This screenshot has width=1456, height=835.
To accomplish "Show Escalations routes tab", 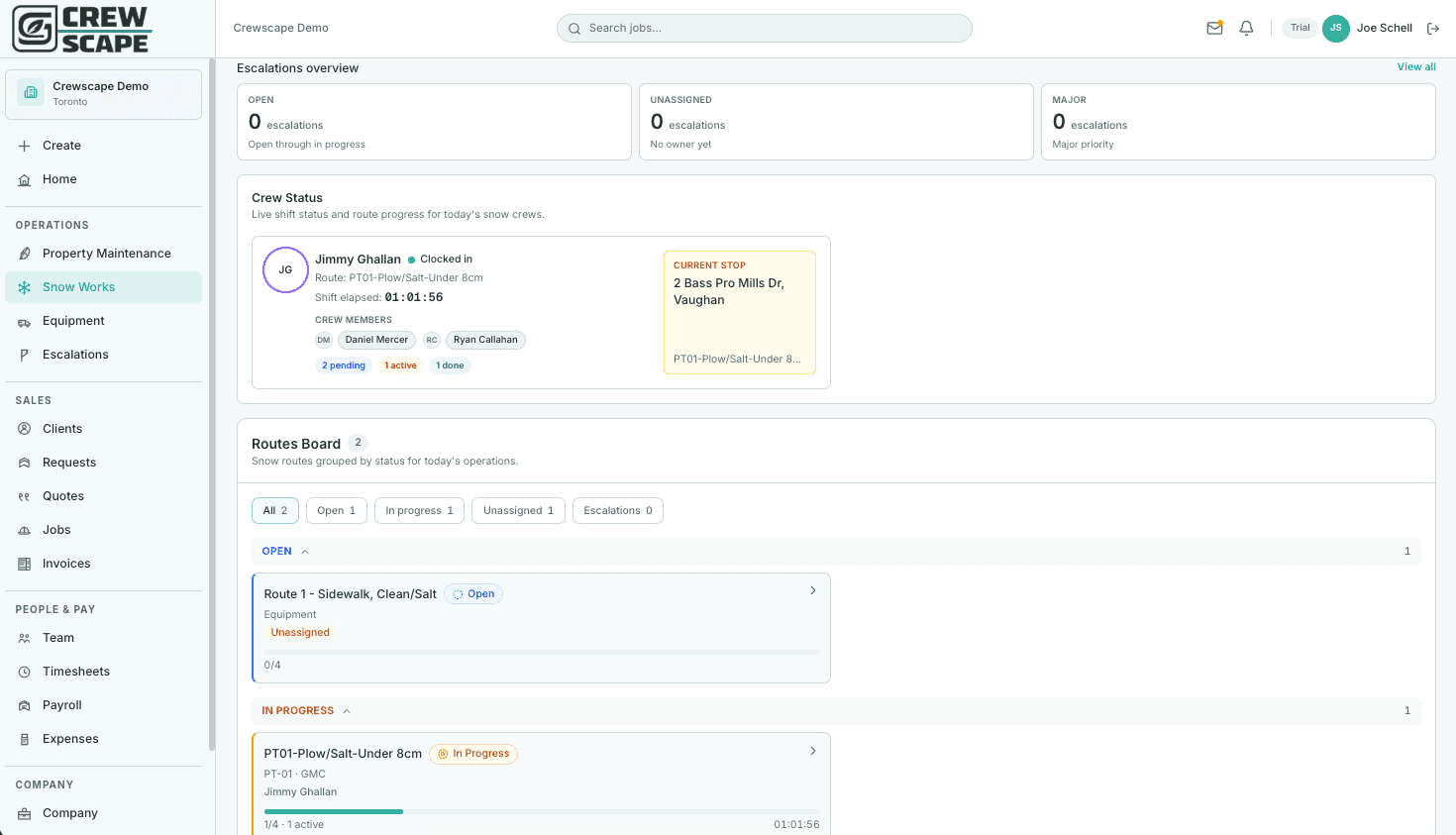I will [x=618, y=510].
